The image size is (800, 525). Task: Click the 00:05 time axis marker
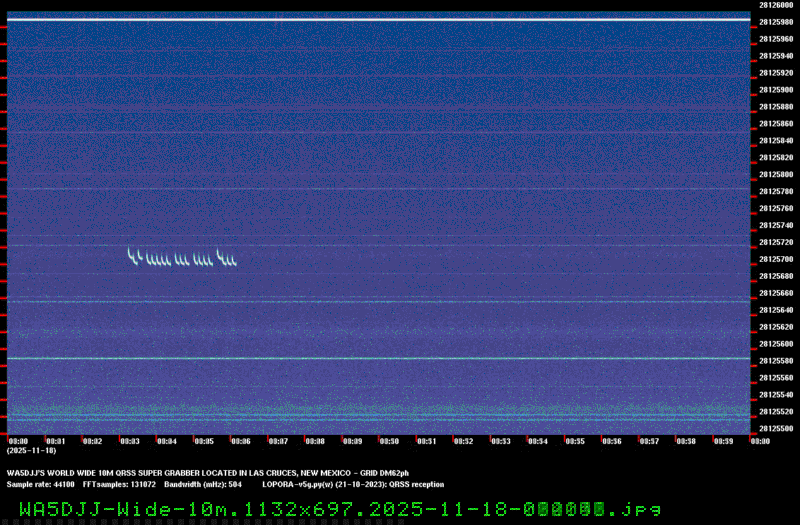click(204, 441)
